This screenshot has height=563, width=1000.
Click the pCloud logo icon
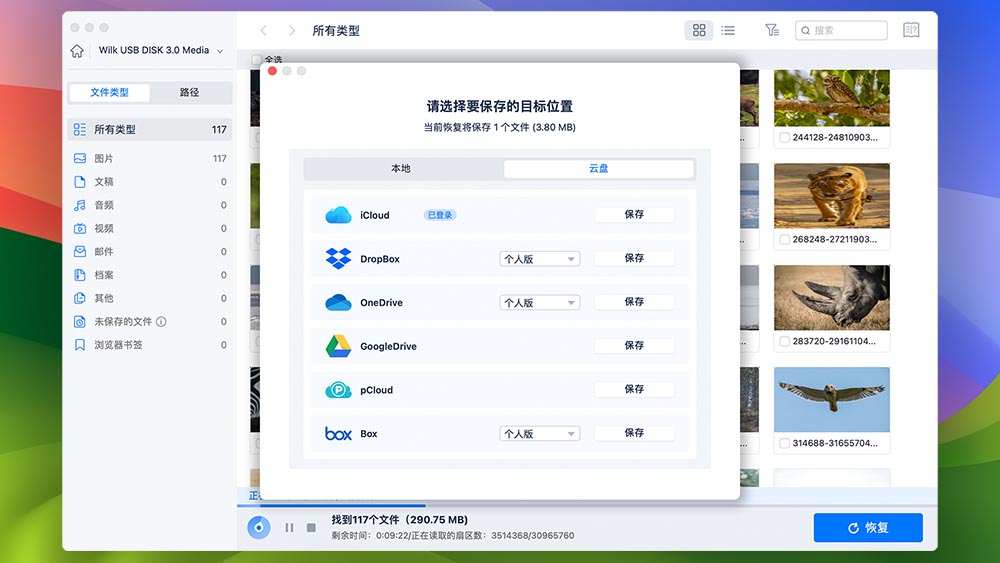click(x=338, y=390)
